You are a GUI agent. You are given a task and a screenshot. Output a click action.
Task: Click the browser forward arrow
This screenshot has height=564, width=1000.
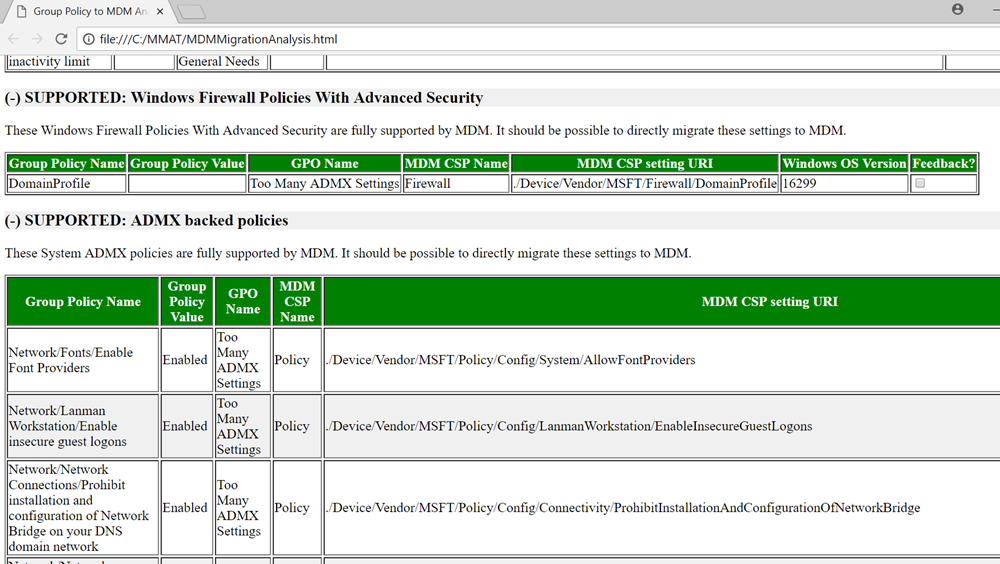(37, 39)
